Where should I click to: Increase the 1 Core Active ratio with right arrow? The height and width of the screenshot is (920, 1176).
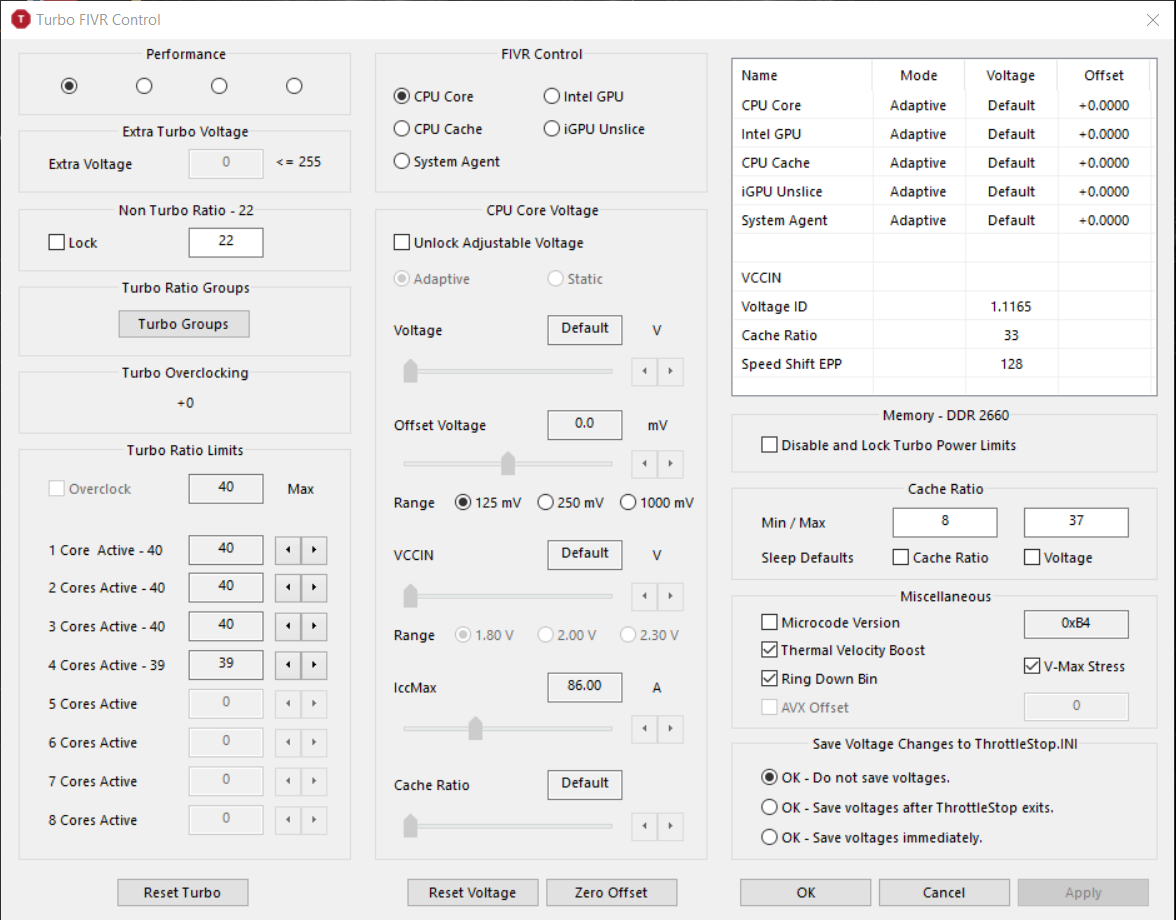(314, 550)
